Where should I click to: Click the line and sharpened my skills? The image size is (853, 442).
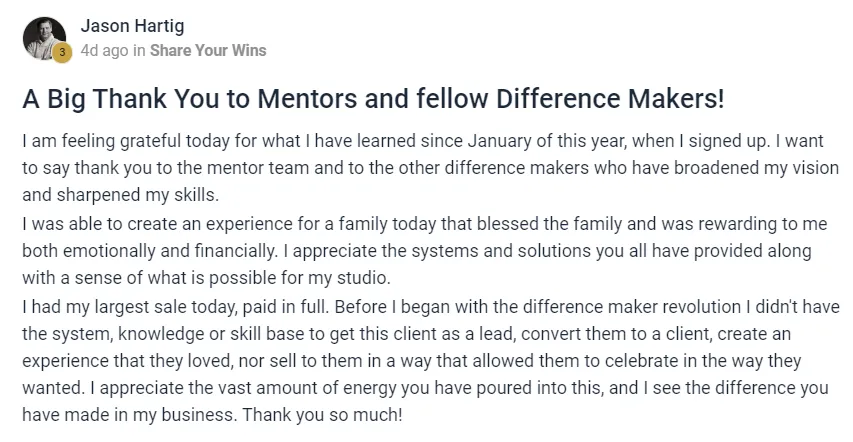click(x=120, y=195)
